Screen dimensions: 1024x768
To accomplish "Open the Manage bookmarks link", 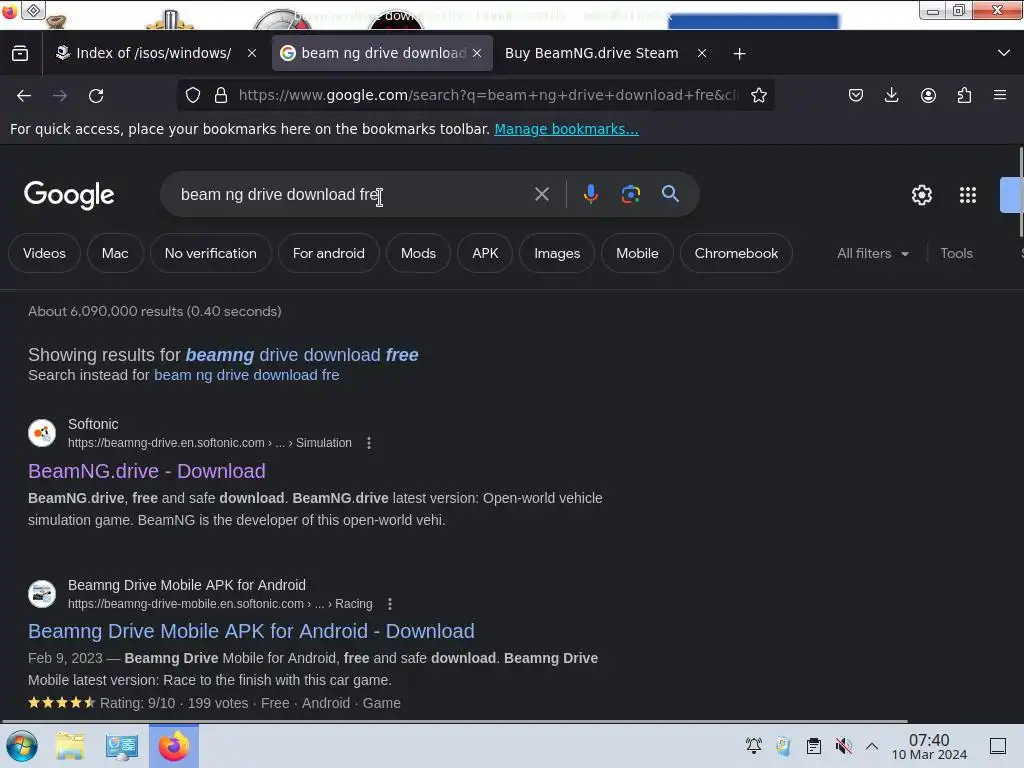I will pos(566,129).
